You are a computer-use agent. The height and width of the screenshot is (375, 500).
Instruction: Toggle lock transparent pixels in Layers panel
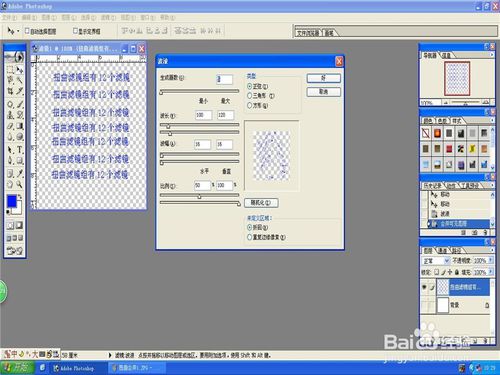pos(437,272)
